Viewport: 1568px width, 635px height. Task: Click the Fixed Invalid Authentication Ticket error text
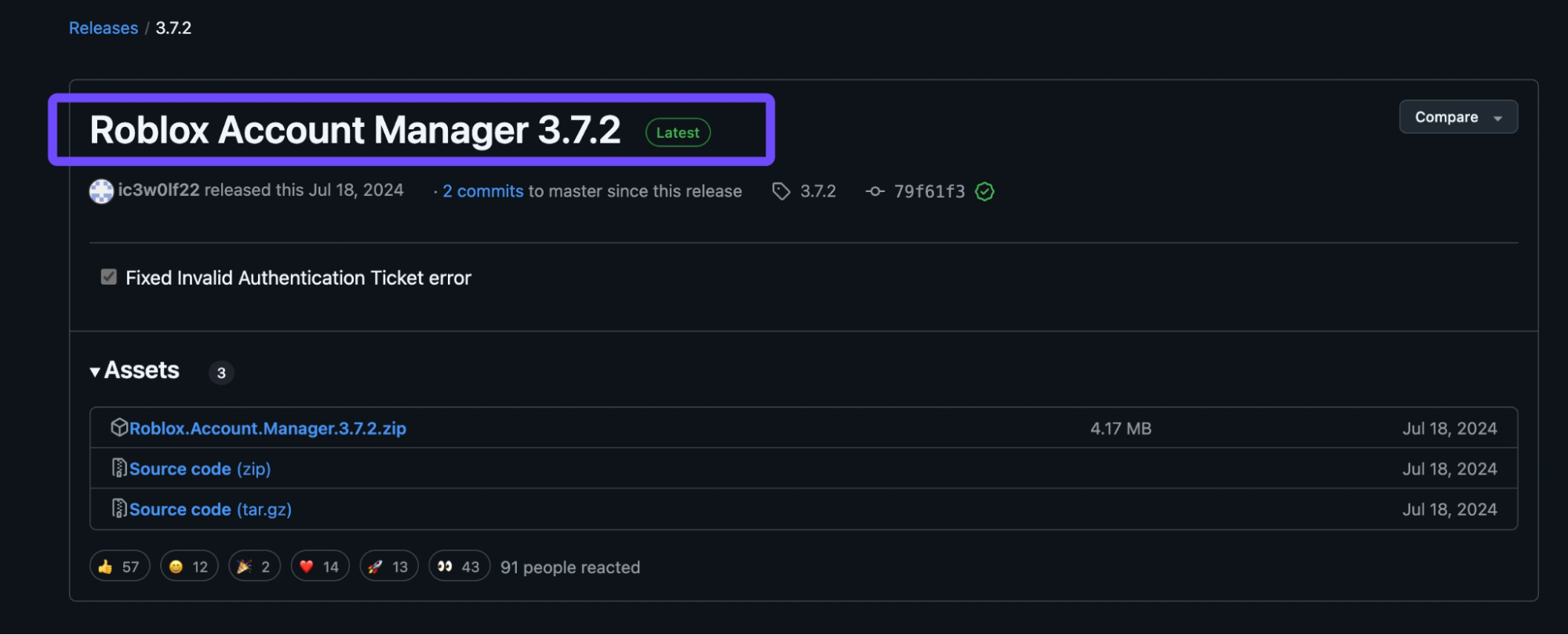298,278
